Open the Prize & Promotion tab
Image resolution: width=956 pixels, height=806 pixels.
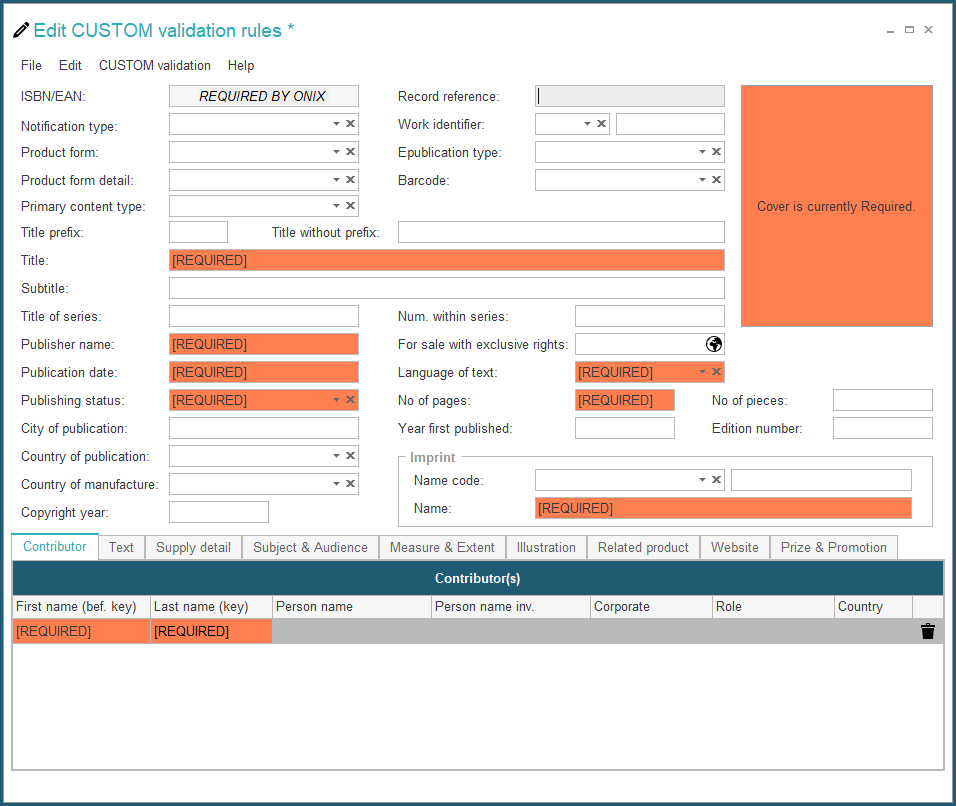833,547
